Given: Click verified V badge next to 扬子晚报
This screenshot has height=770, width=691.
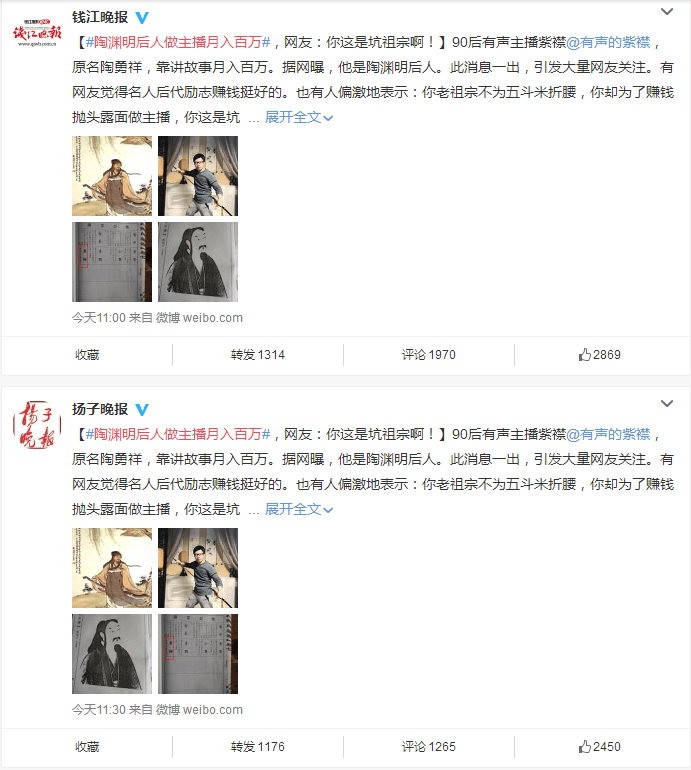Looking at the screenshot, I should 142,410.
